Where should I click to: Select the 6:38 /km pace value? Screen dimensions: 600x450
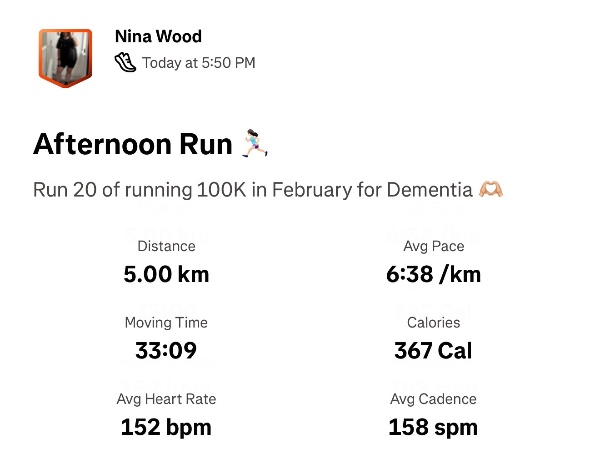(433, 274)
